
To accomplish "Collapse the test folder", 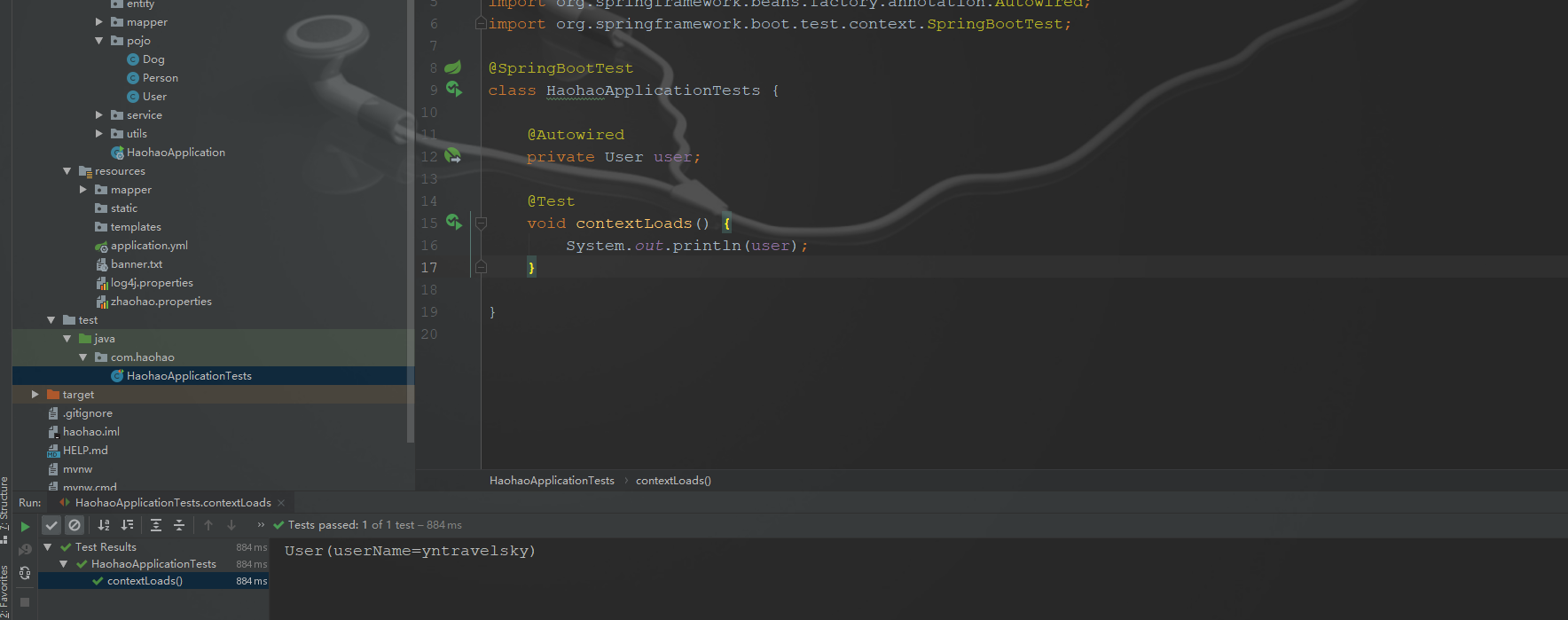I will coord(51,320).
